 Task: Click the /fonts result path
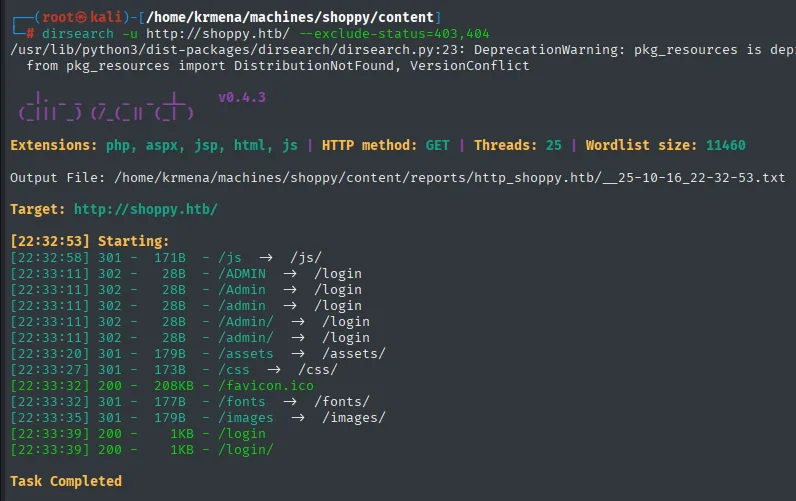[242, 402]
